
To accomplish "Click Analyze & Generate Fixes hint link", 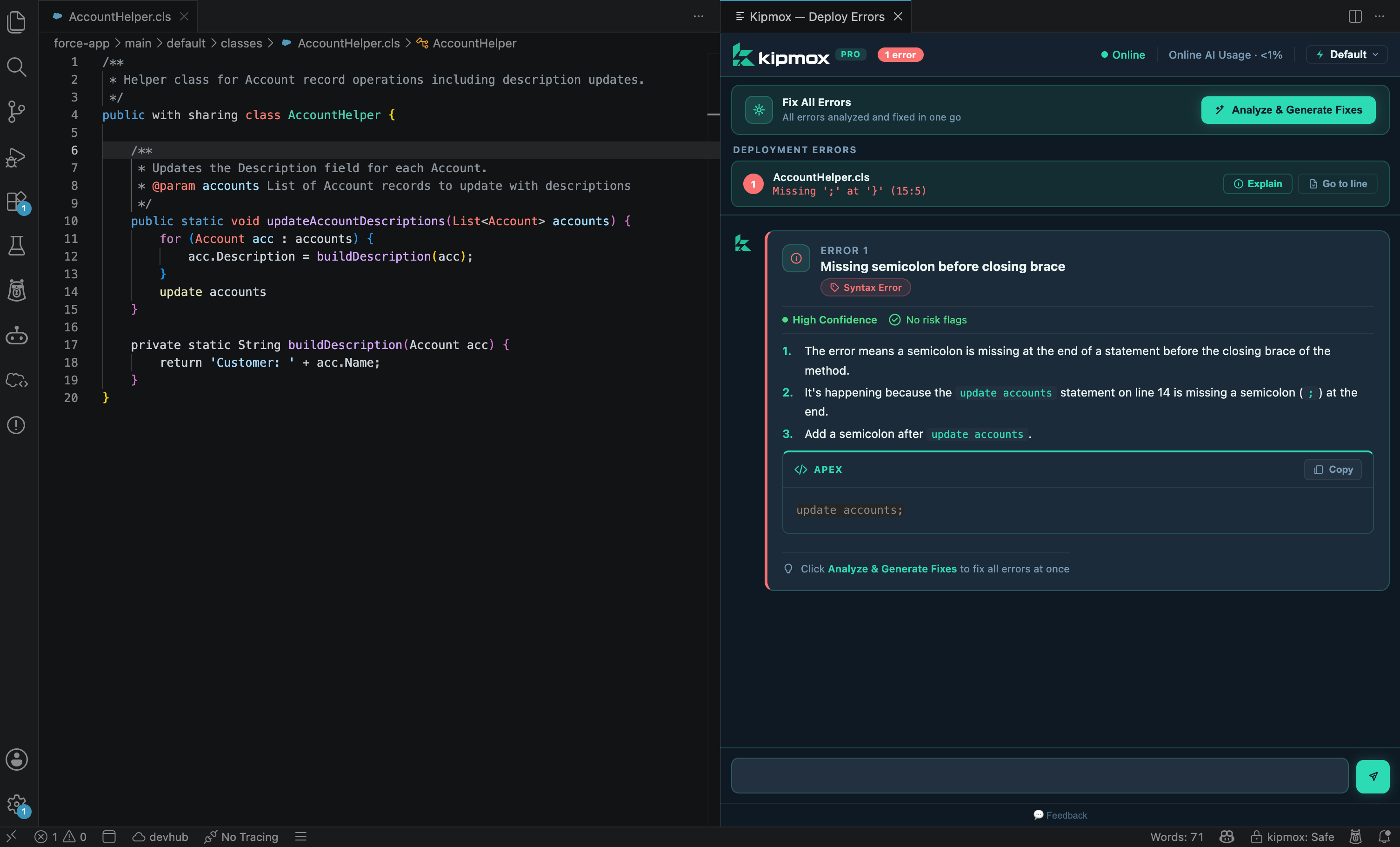I will coord(892,569).
